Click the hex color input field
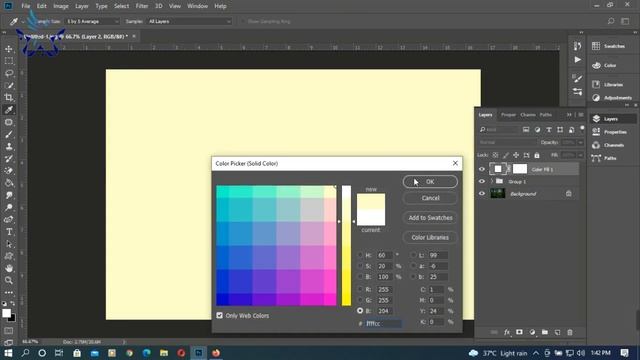 click(383, 323)
